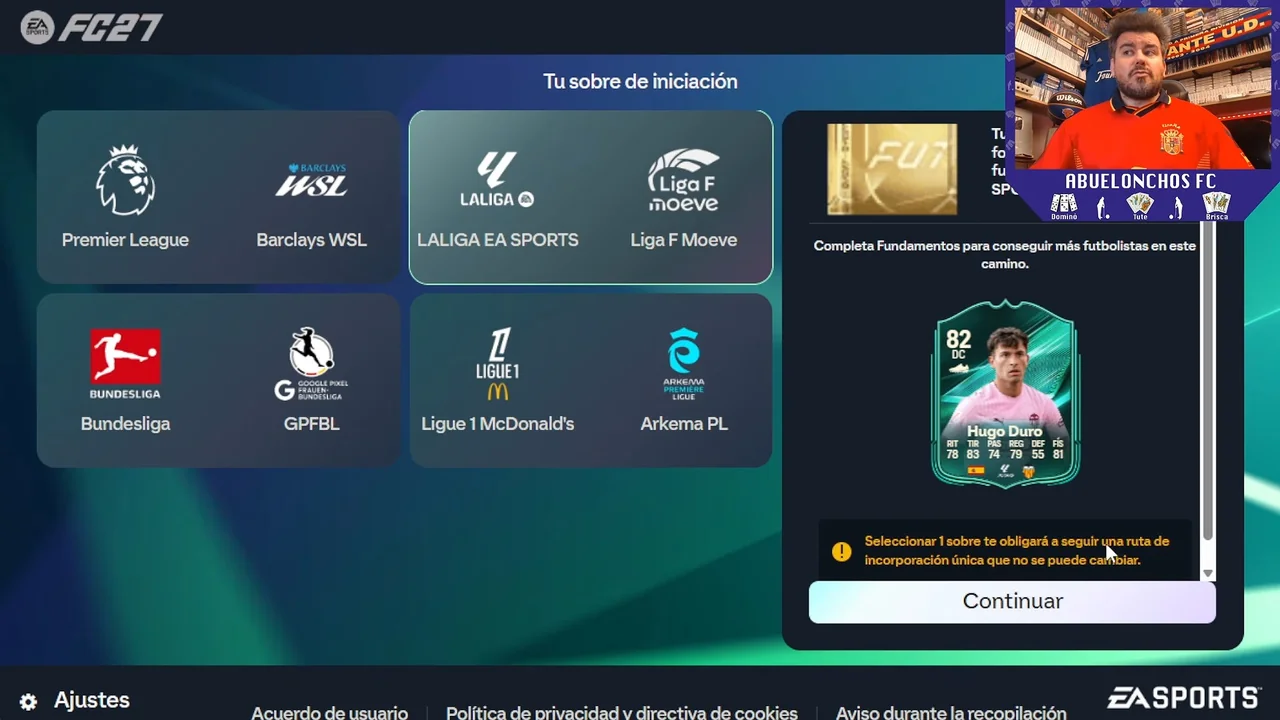1280x720 pixels.
Task: Open Política de privacidad y cookies link
Action: coord(622,713)
